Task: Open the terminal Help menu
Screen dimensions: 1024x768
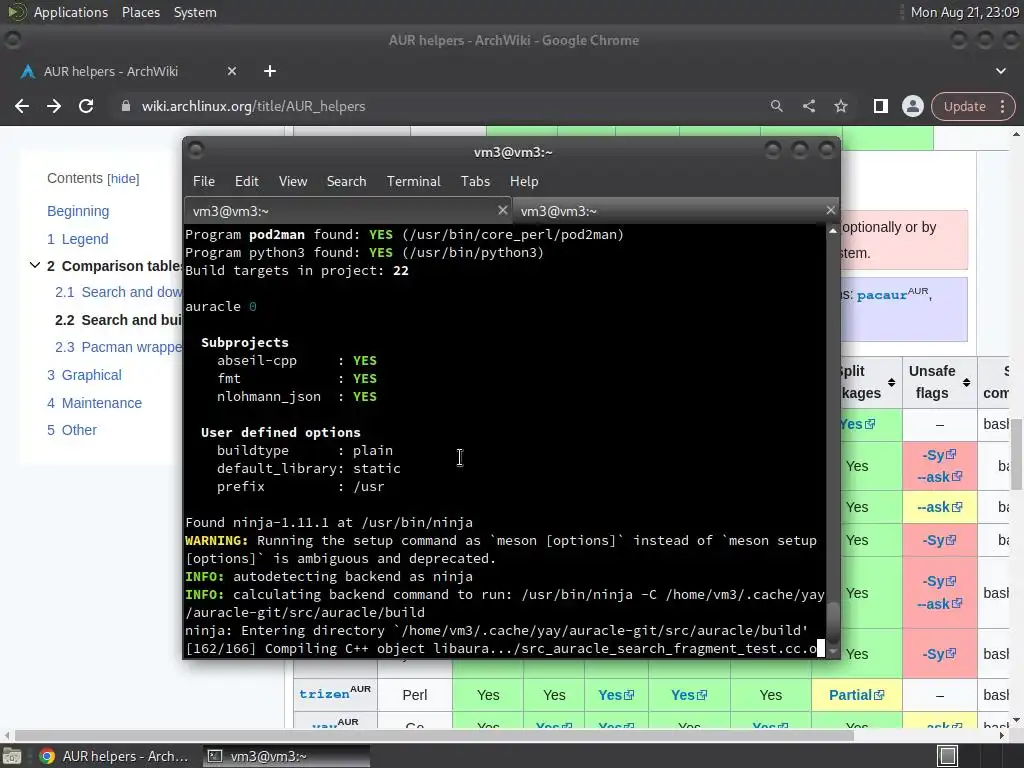Action: (524, 182)
